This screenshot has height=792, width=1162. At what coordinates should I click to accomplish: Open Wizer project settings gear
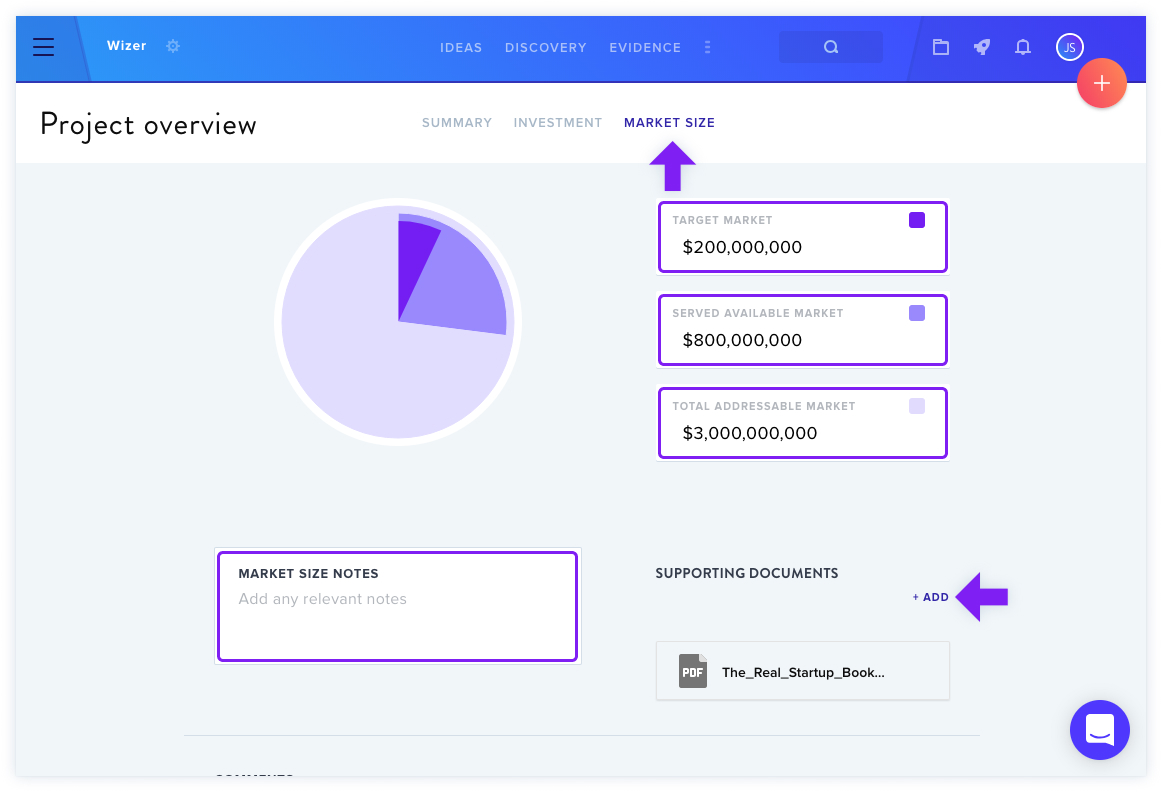point(173,46)
